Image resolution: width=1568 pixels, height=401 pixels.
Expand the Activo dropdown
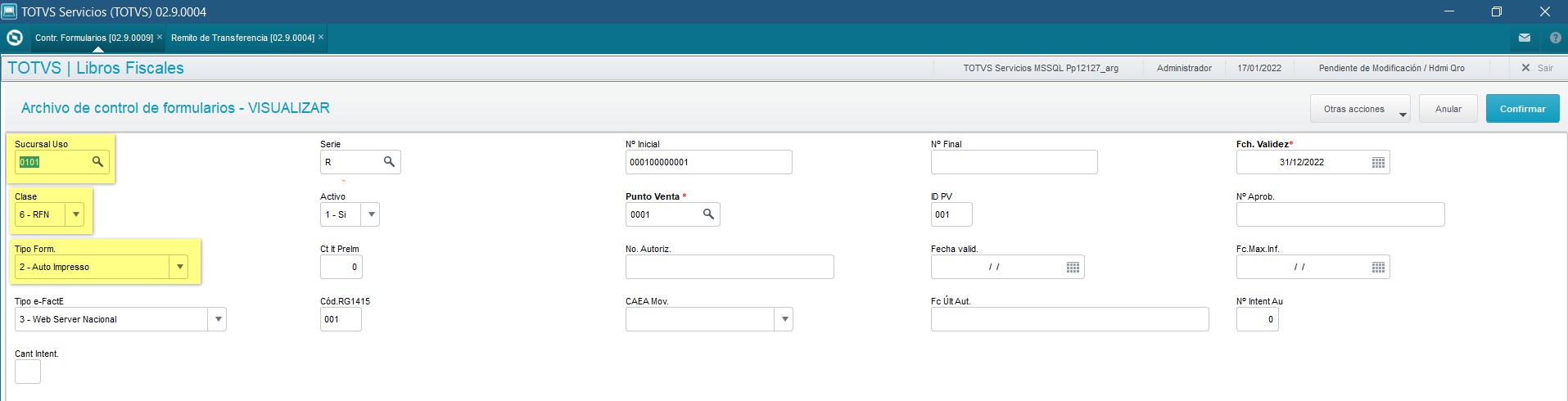(371, 214)
